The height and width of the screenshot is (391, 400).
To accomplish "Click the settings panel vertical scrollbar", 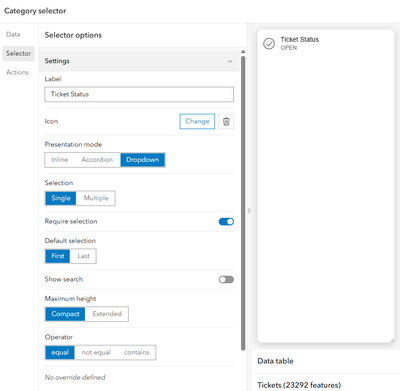I will coord(243,203).
